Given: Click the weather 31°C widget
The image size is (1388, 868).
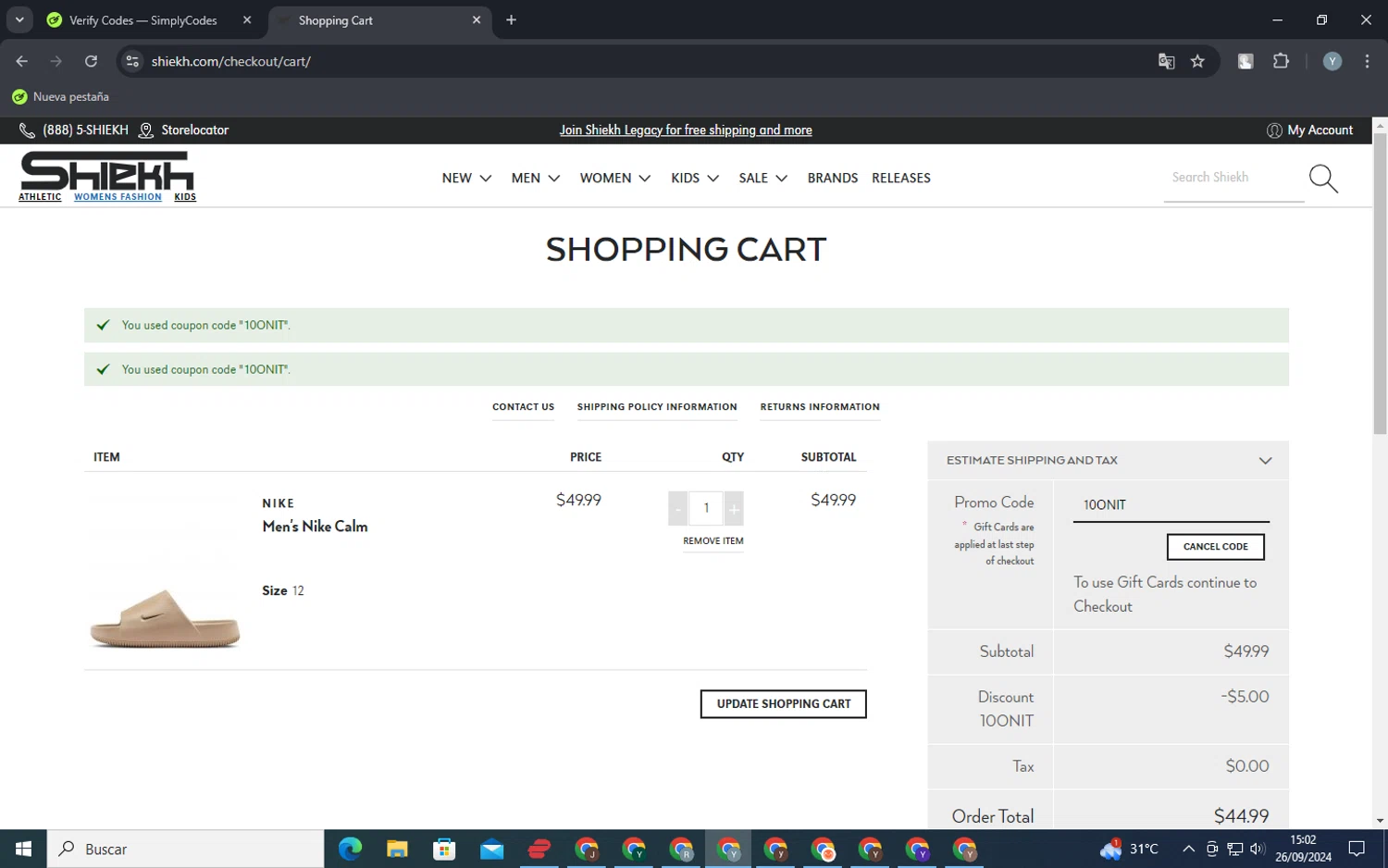Looking at the screenshot, I should tap(1129, 849).
